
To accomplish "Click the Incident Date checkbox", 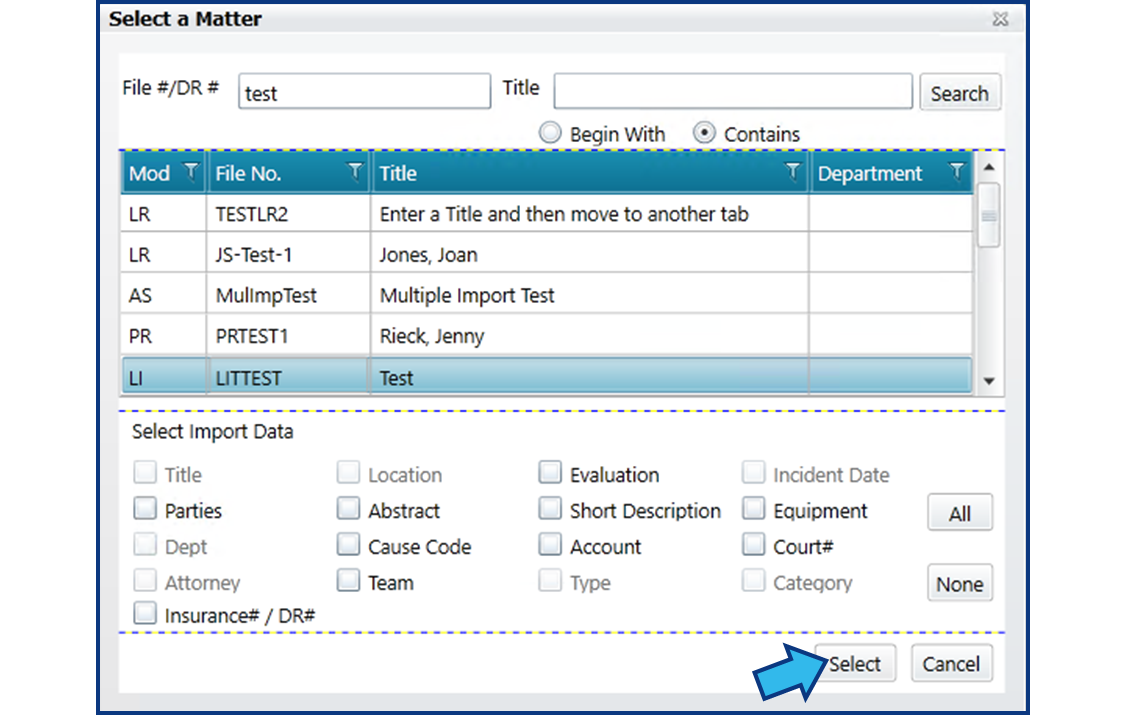I will pyautogui.click(x=753, y=473).
